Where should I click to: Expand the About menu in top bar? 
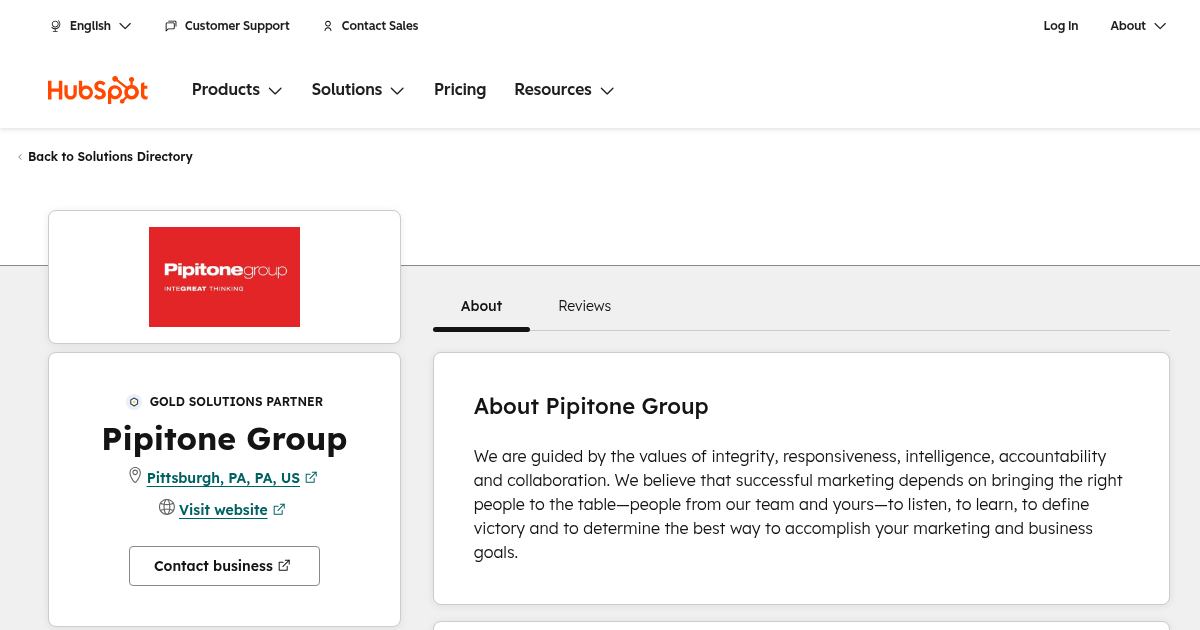pos(1138,26)
